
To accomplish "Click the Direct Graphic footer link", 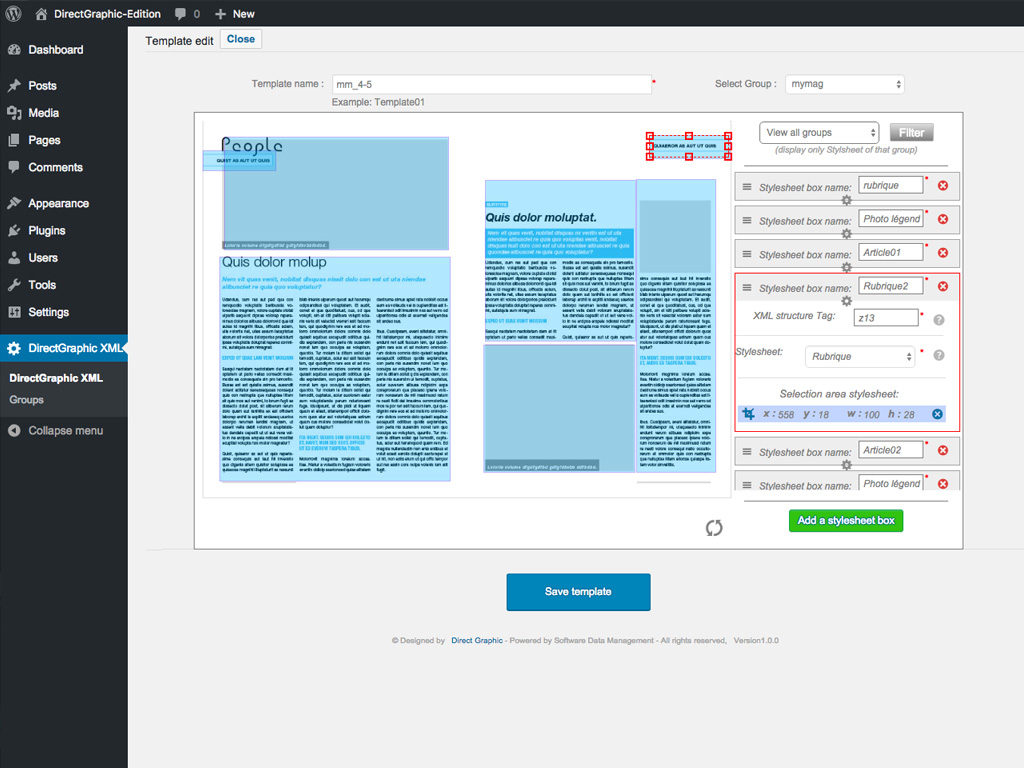I will [x=477, y=641].
